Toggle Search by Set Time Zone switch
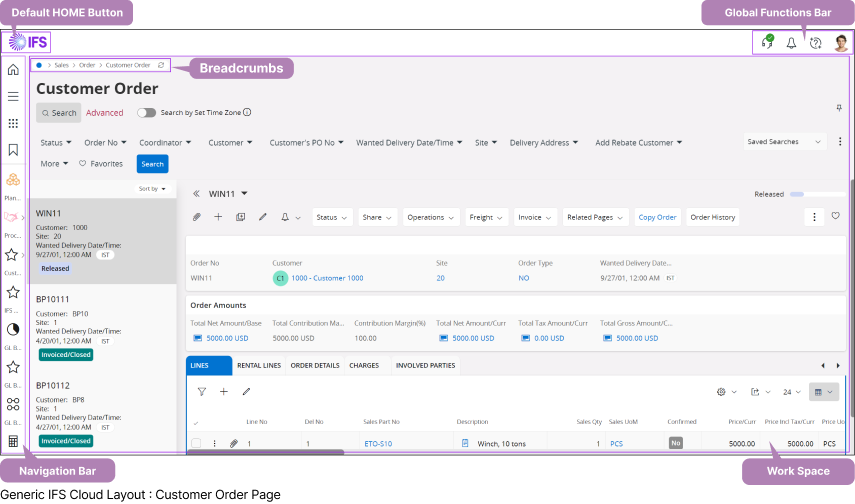Viewport: 855px width, 504px height. pyautogui.click(x=146, y=113)
